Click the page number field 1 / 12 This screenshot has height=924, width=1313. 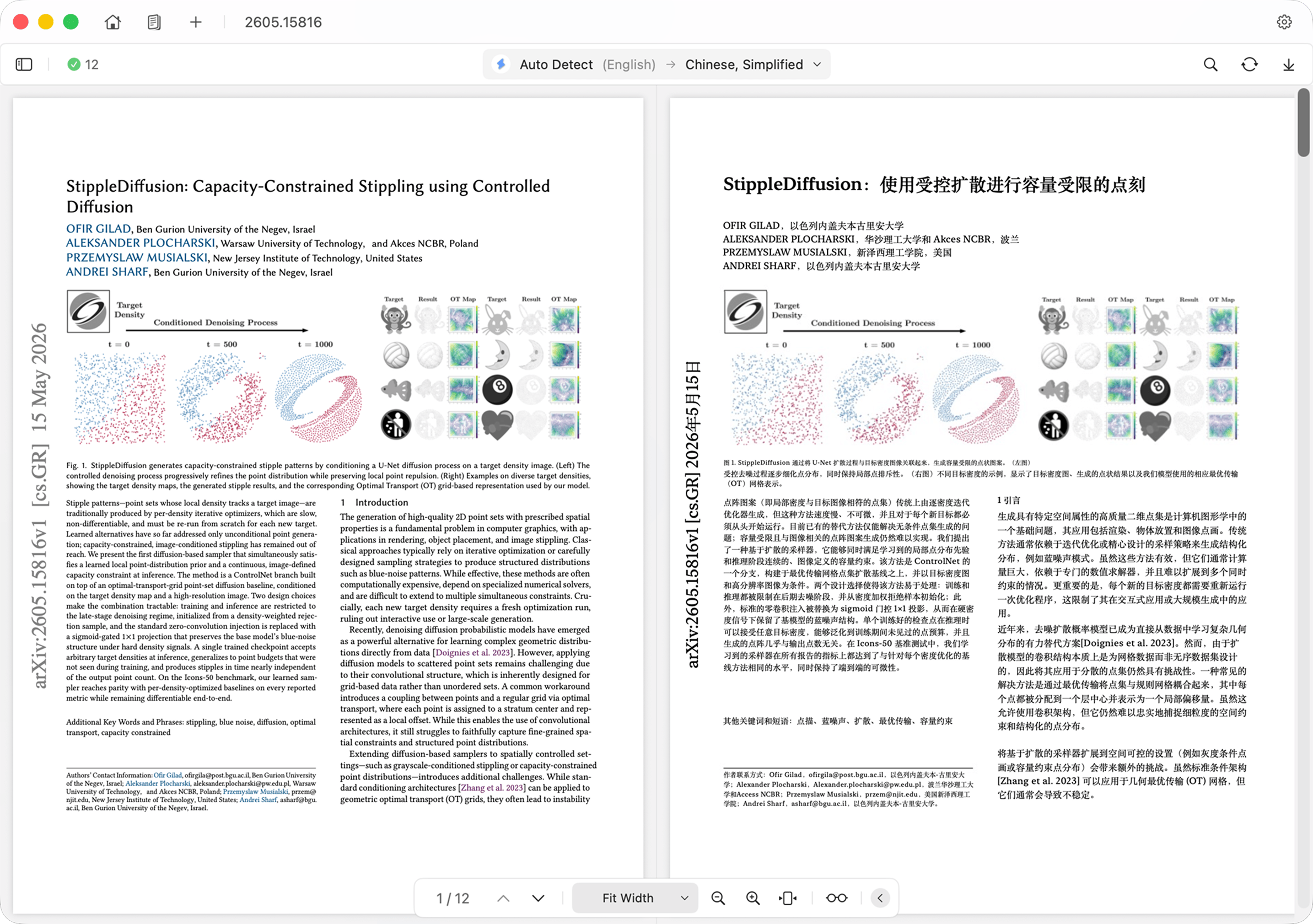coord(453,898)
